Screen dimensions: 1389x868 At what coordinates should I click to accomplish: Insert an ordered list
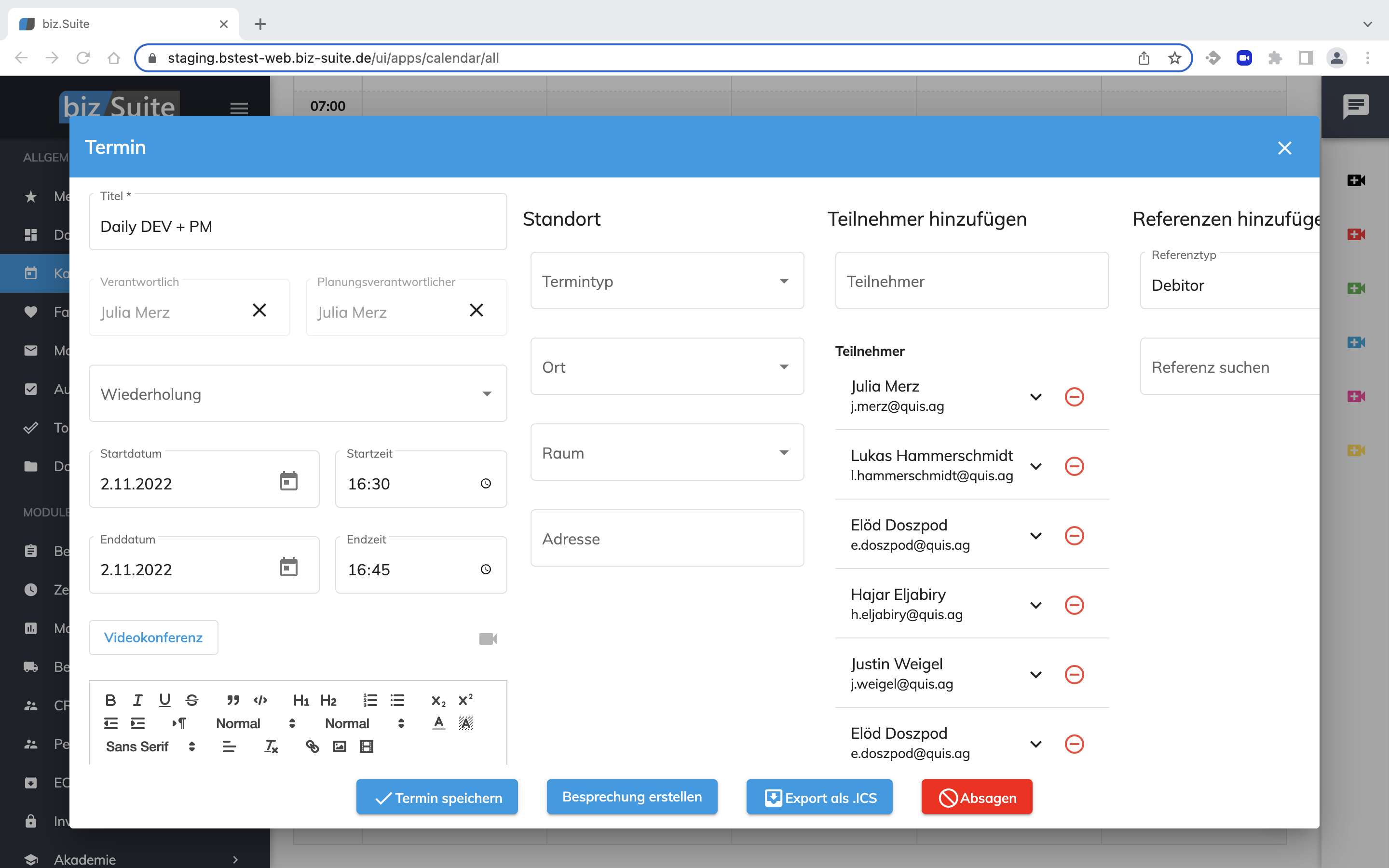370,700
